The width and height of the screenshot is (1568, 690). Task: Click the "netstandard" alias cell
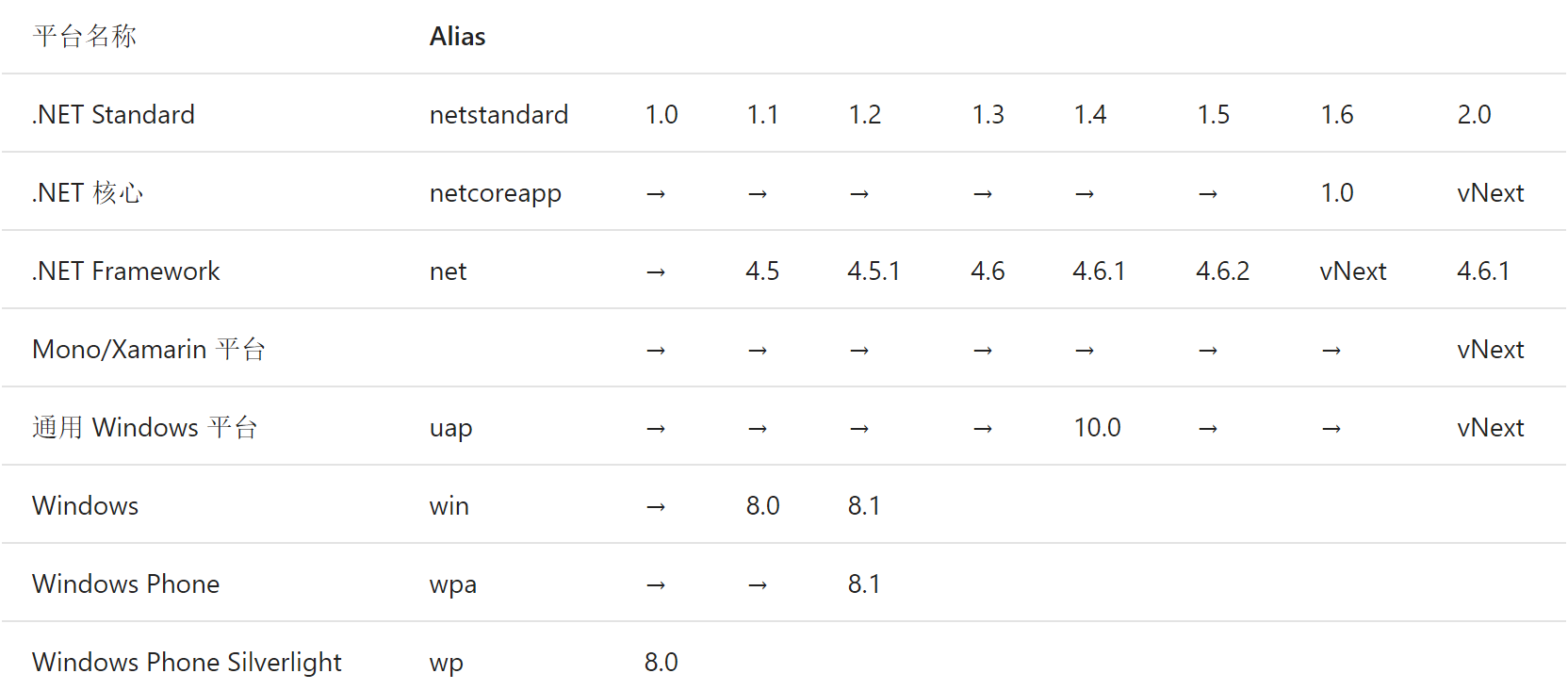(x=498, y=115)
